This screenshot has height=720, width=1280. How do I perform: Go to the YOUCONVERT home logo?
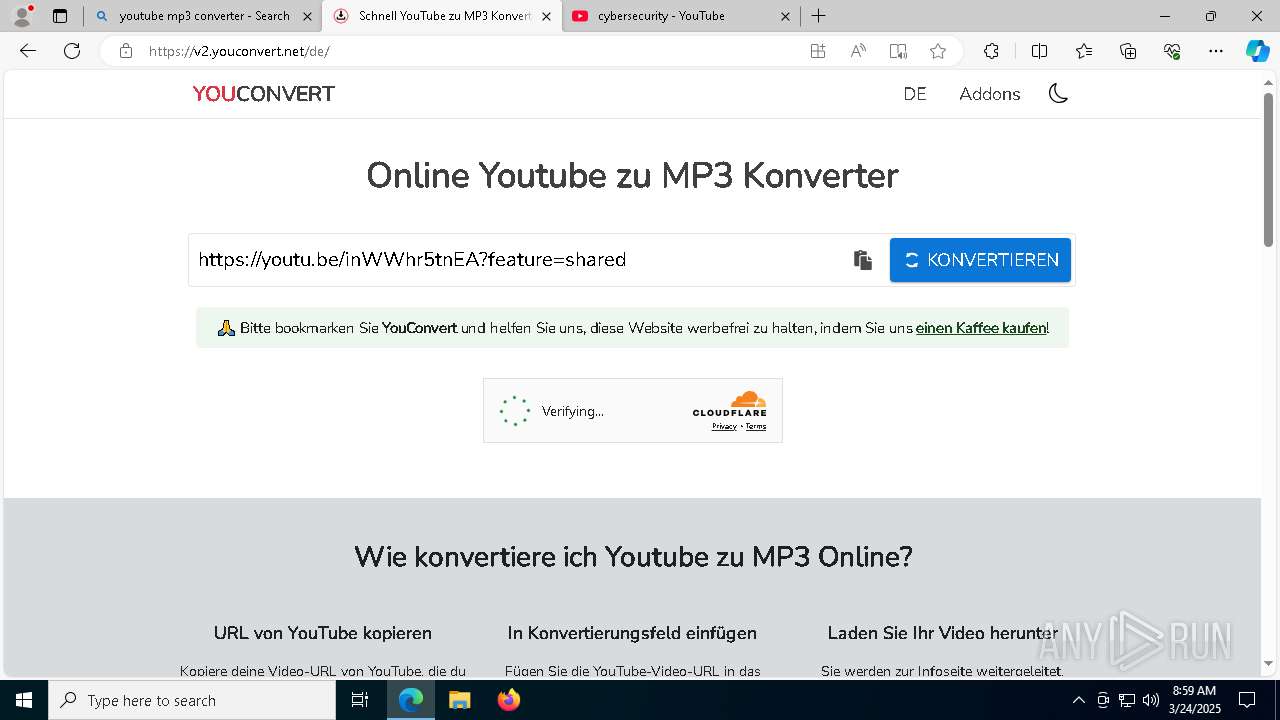(264, 94)
